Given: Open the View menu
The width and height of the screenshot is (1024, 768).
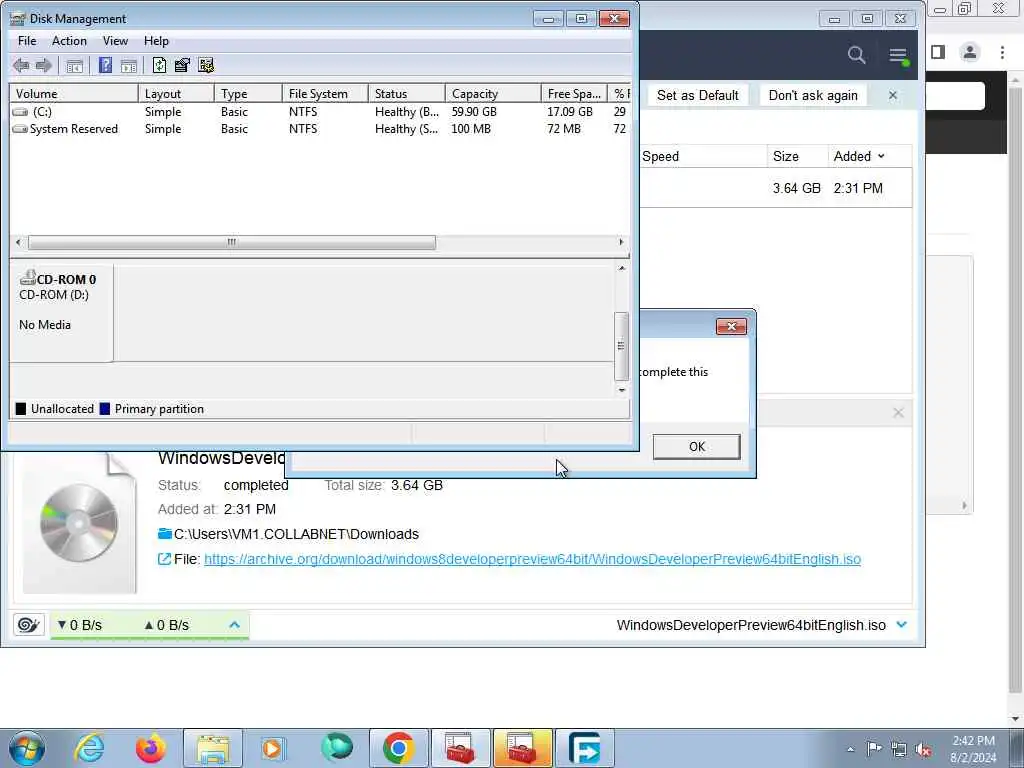Looking at the screenshot, I should 115,40.
